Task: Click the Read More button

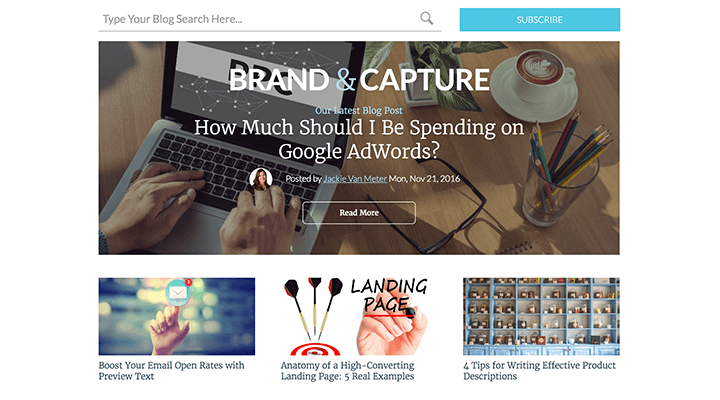Action: [x=359, y=213]
